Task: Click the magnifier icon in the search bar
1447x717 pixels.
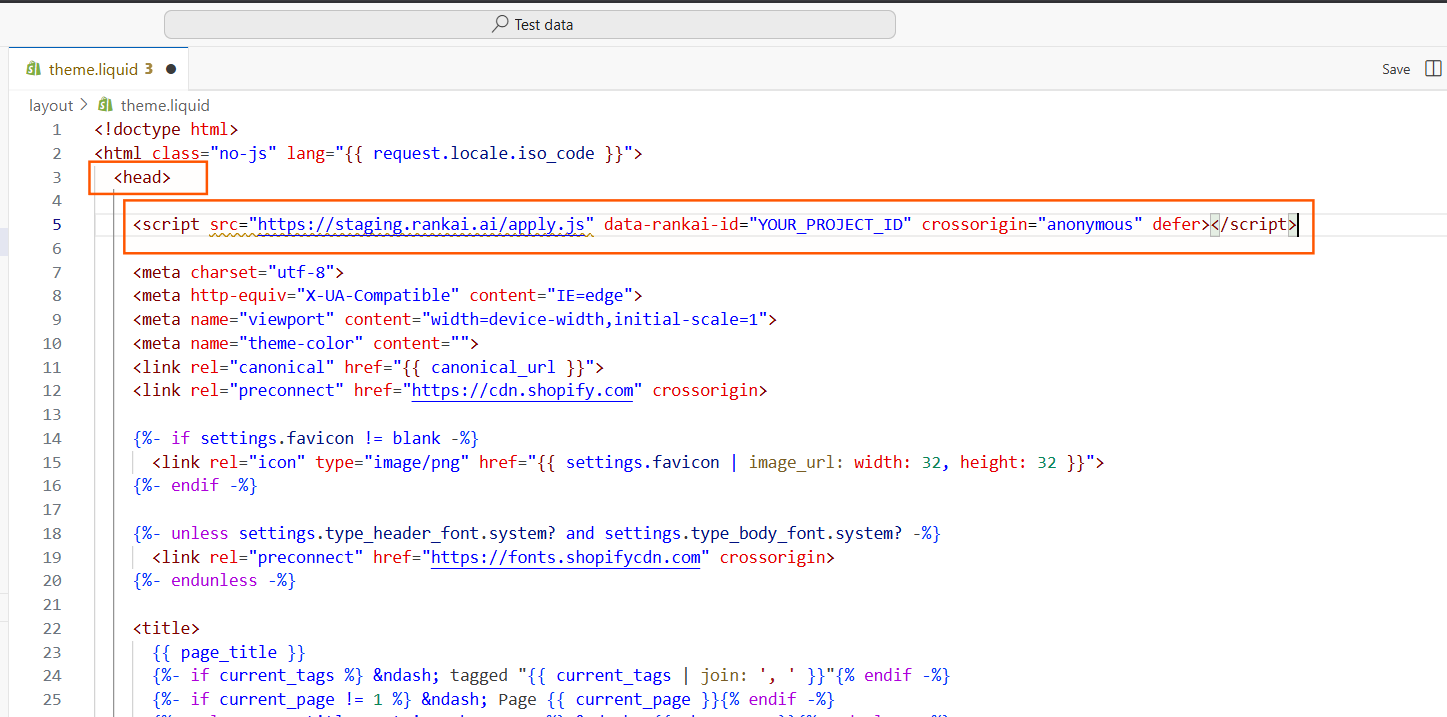Action: (x=500, y=24)
